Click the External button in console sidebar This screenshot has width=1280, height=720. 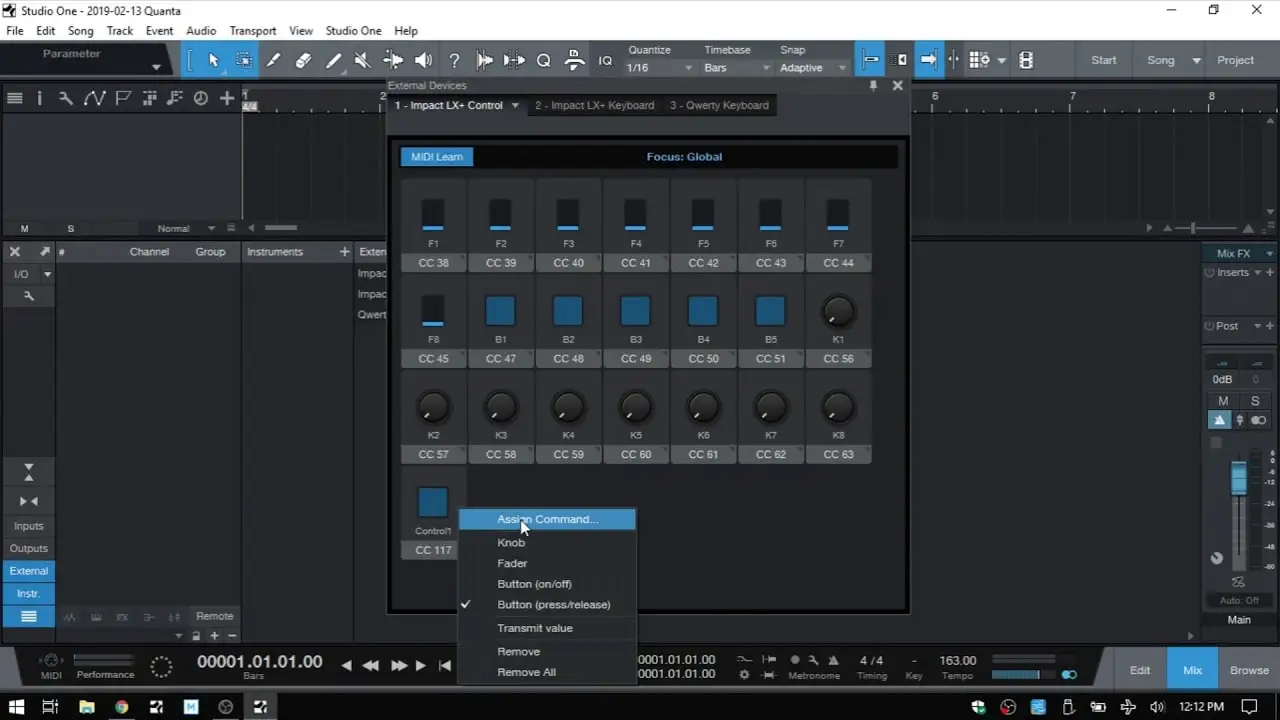(x=29, y=571)
